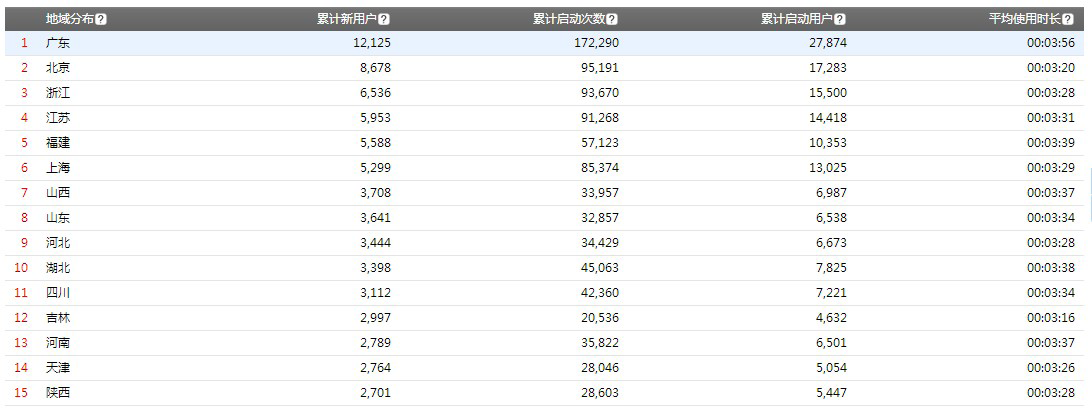Viewport: 1092px width, 408px height.
Task: Click the 上海 region name
Action: [58, 168]
